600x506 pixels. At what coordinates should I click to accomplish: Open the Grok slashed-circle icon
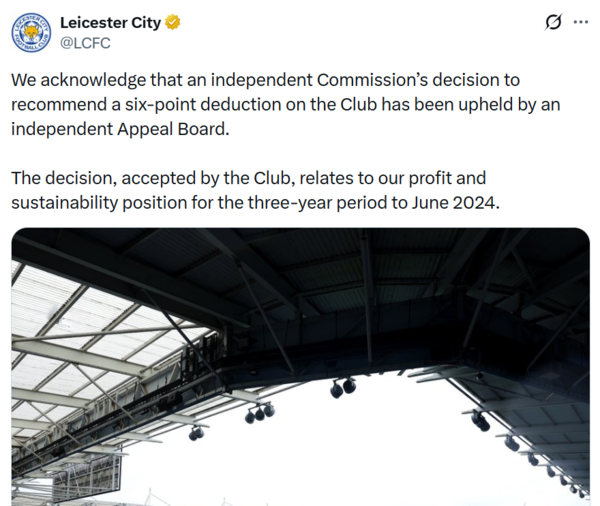click(550, 23)
